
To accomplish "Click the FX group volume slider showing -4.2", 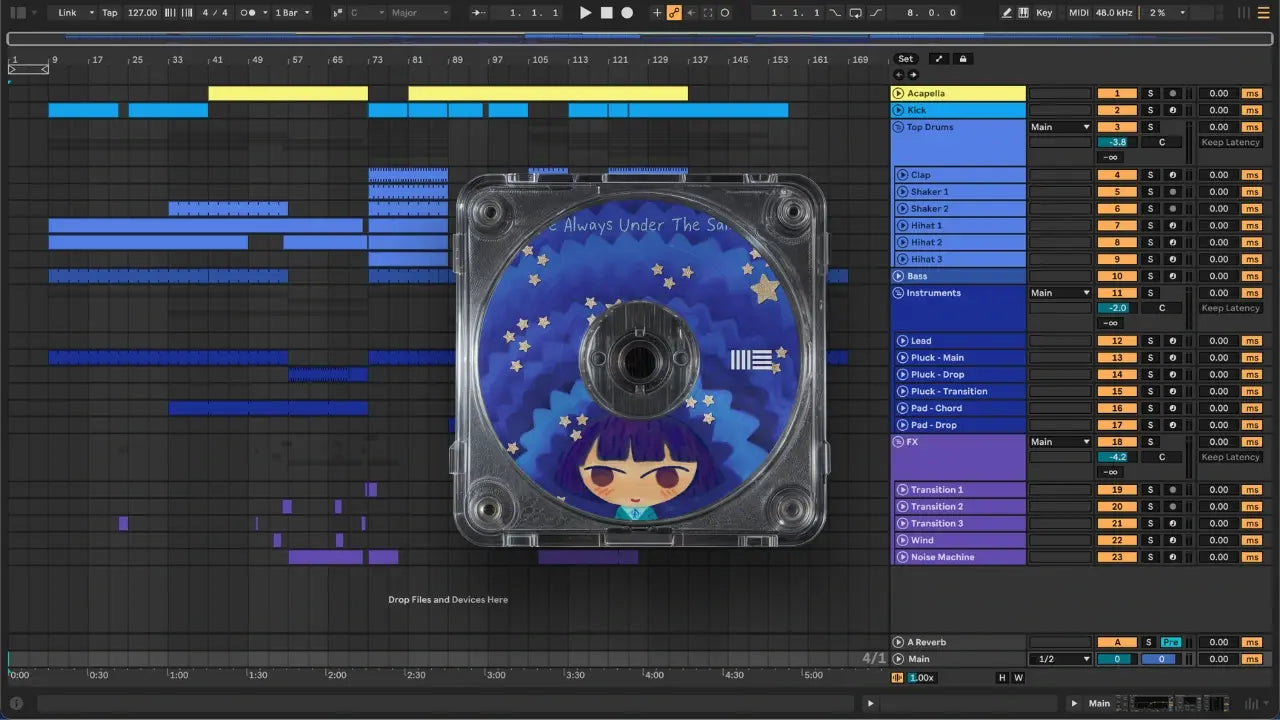I will 1117,457.
